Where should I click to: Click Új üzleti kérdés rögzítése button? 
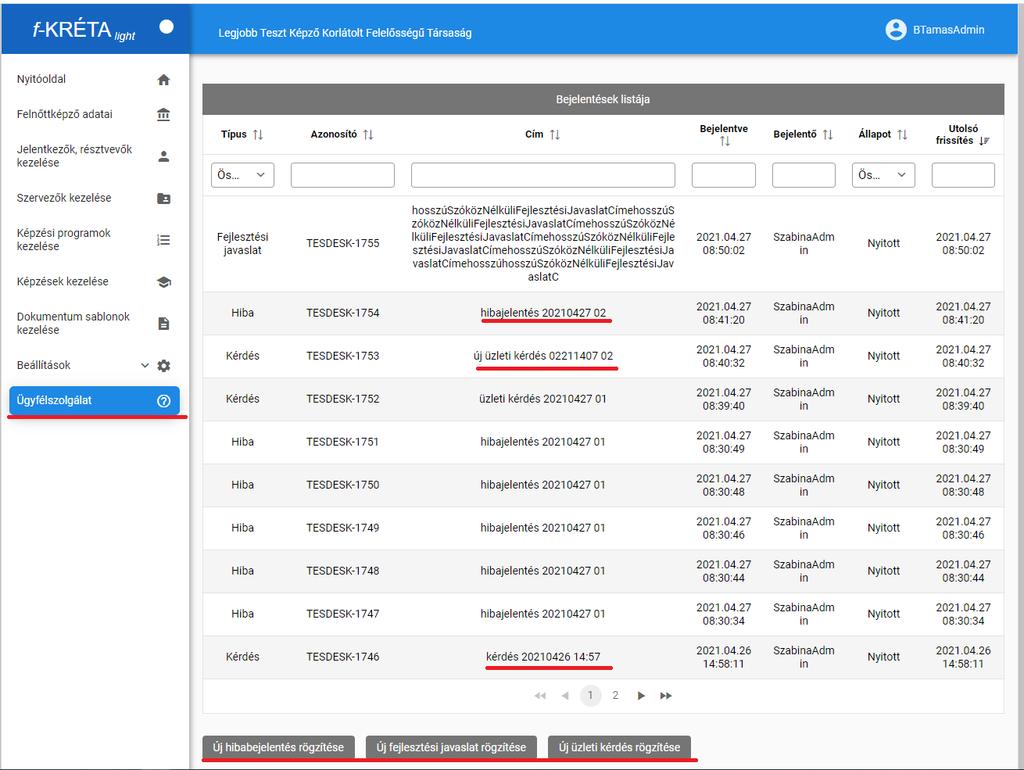pyautogui.click(x=619, y=747)
